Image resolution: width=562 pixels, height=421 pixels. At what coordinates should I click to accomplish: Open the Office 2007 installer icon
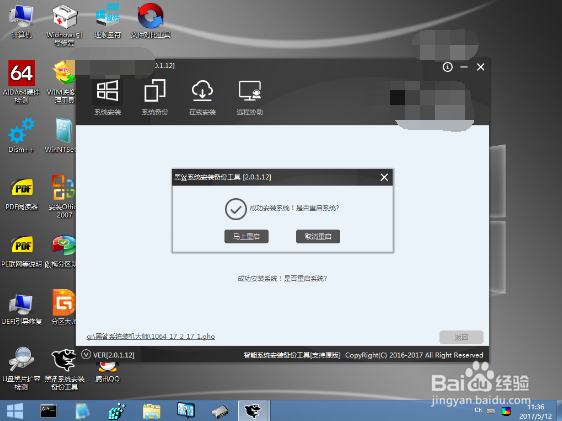(x=63, y=196)
